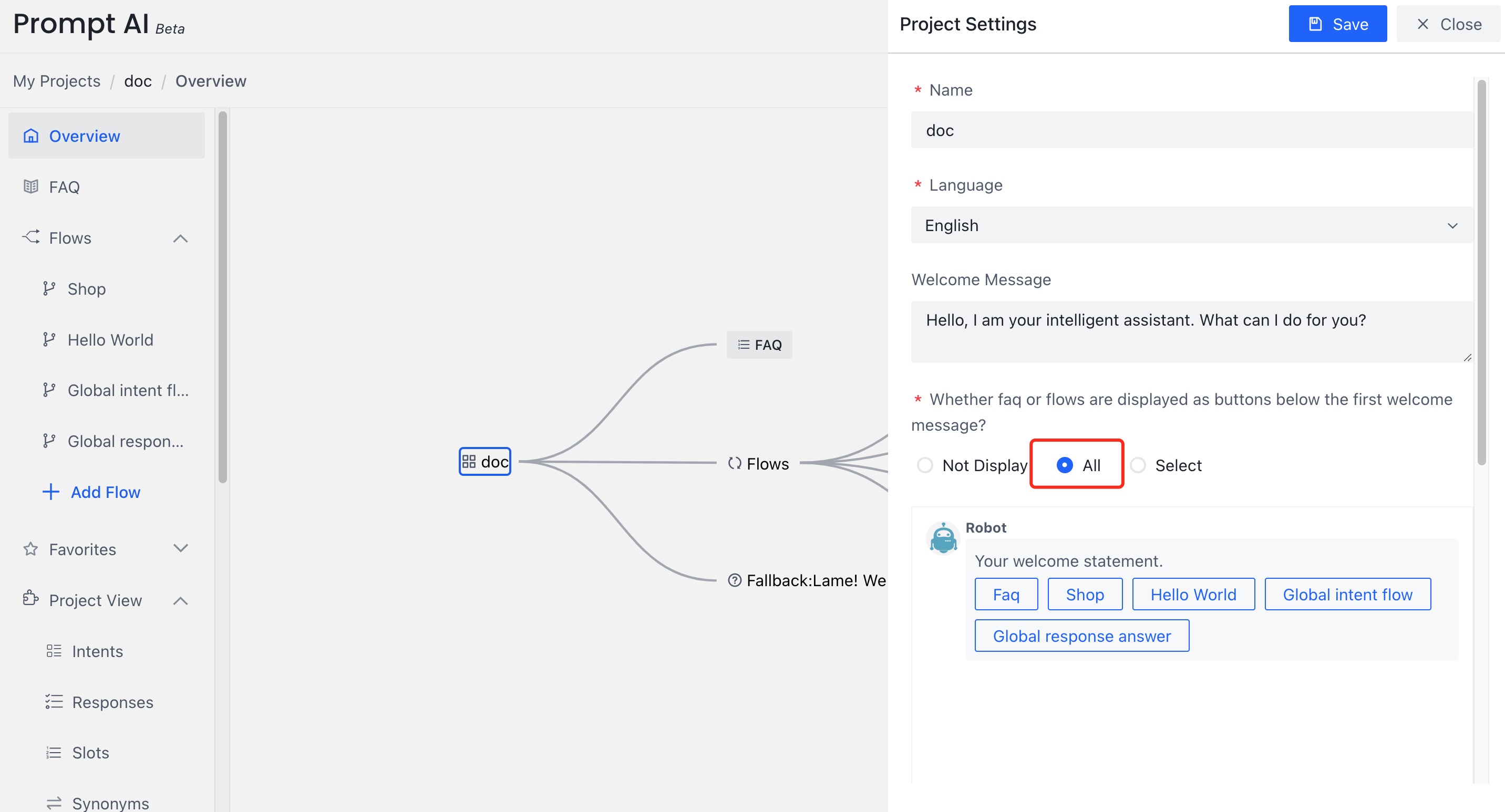Image resolution: width=1505 pixels, height=812 pixels.
Task: Collapse the Project View section
Action: tap(181, 600)
